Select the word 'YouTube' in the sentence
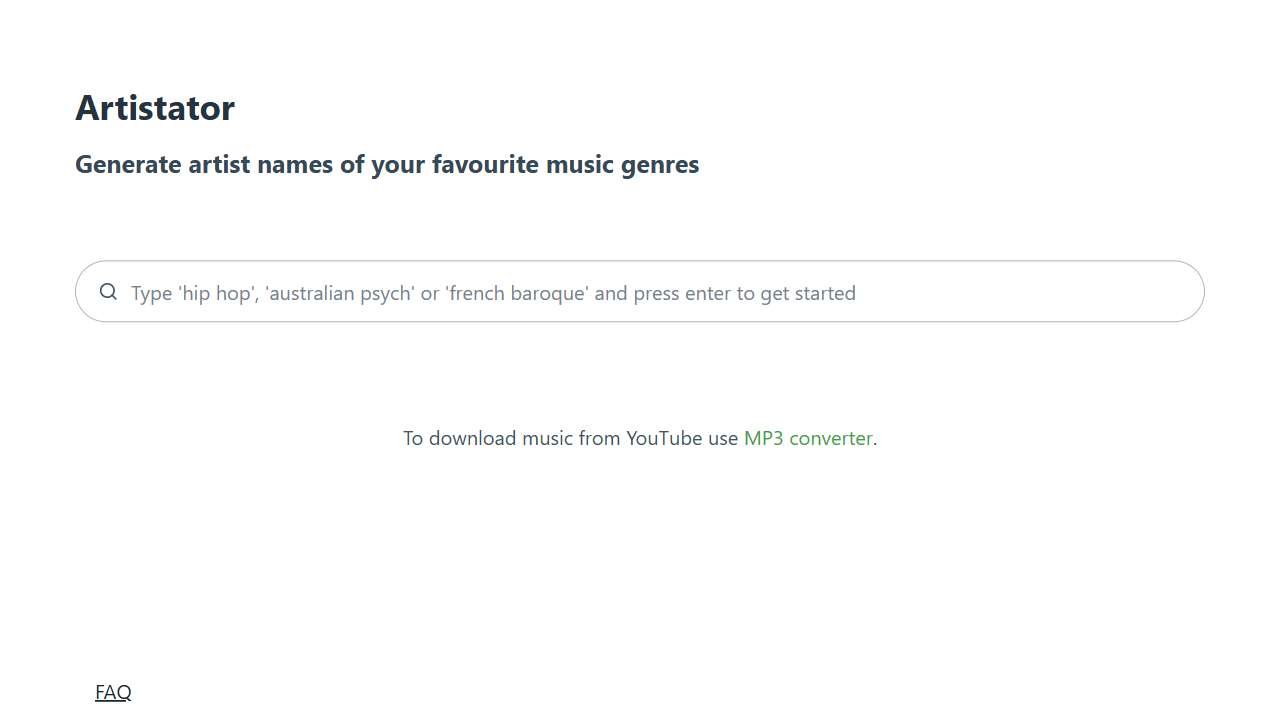 pos(664,438)
